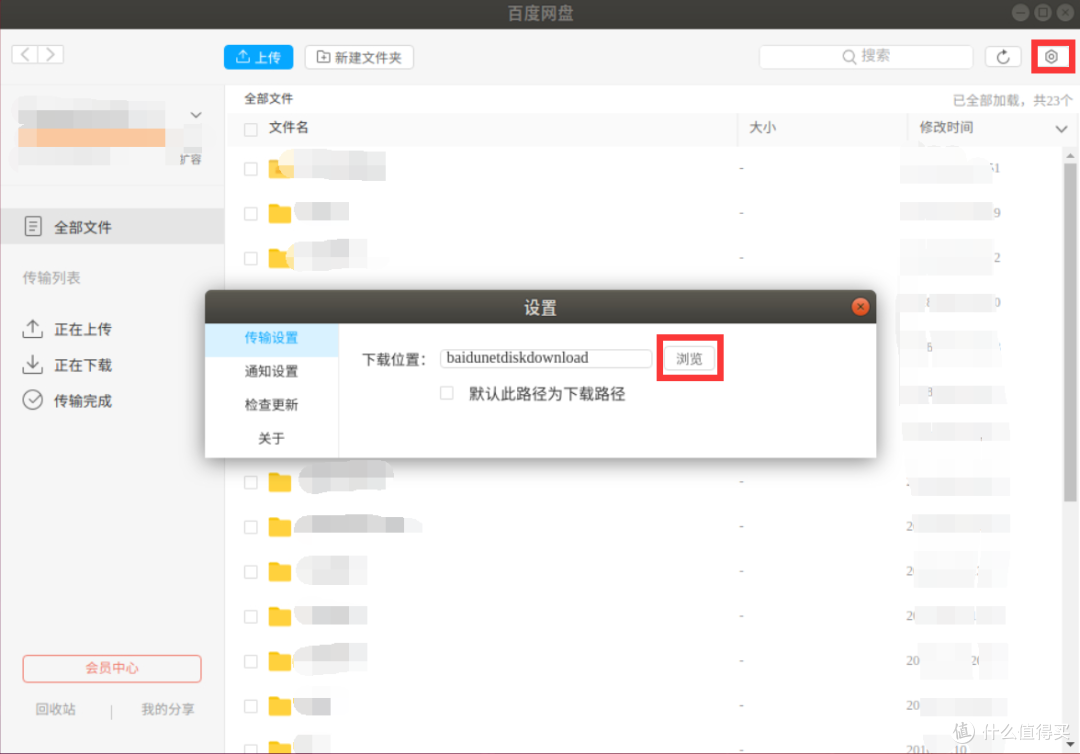This screenshot has height=754, width=1080.
Task: Select the 关于 tab
Action: pyautogui.click(x=271, y=439)
